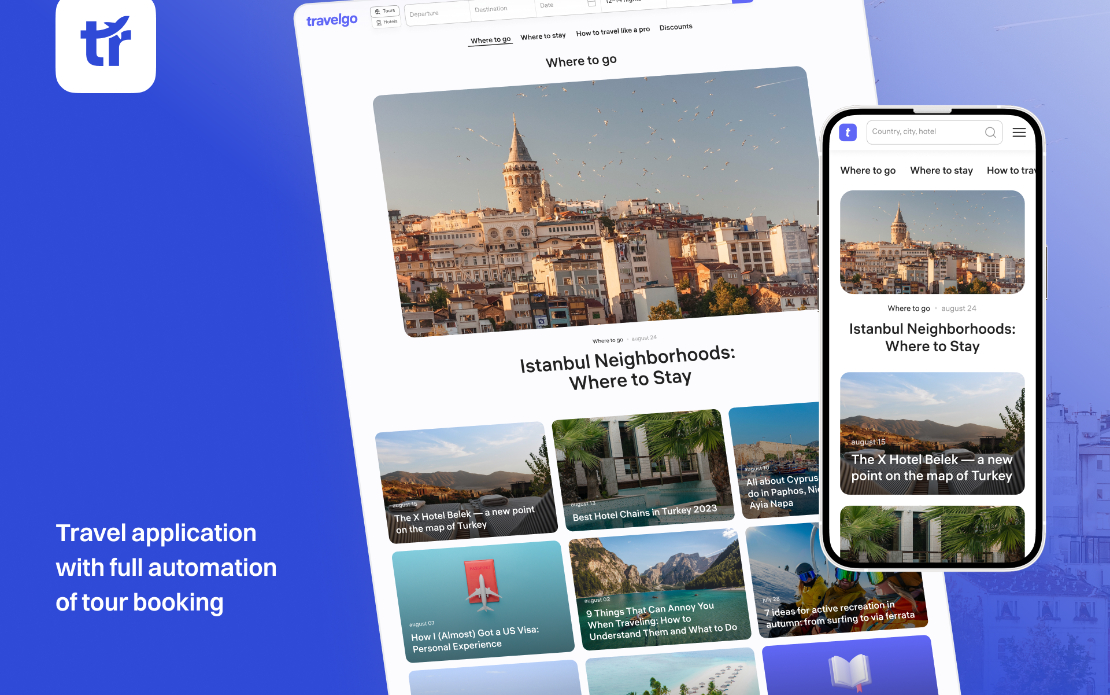Tap the 'Country, city, hotel' search field on phone
The width and height of the screenshot is (1110, 695).
[934, 132]
